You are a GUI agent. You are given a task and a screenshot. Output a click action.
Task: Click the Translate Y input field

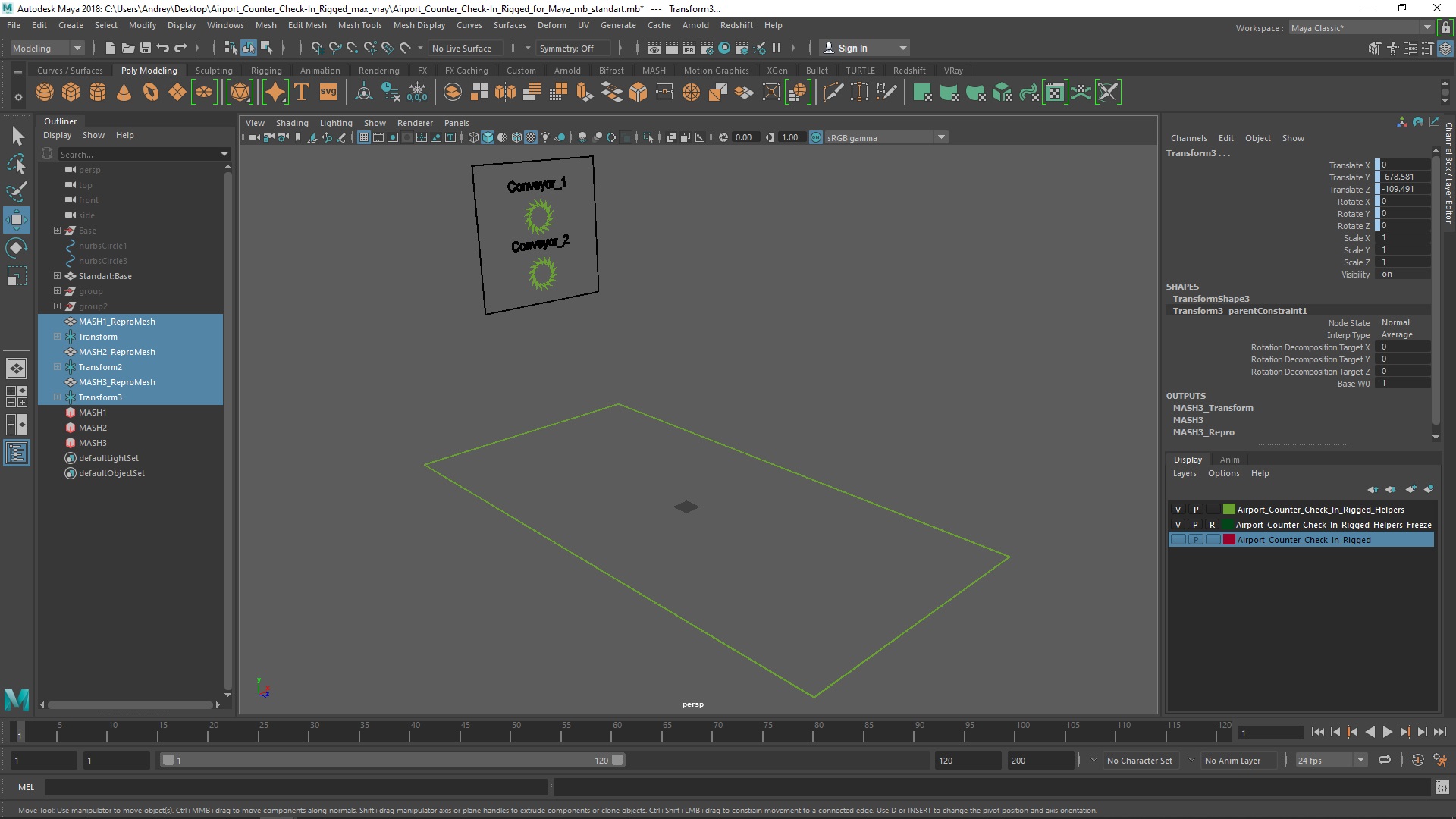(1405, 177)
